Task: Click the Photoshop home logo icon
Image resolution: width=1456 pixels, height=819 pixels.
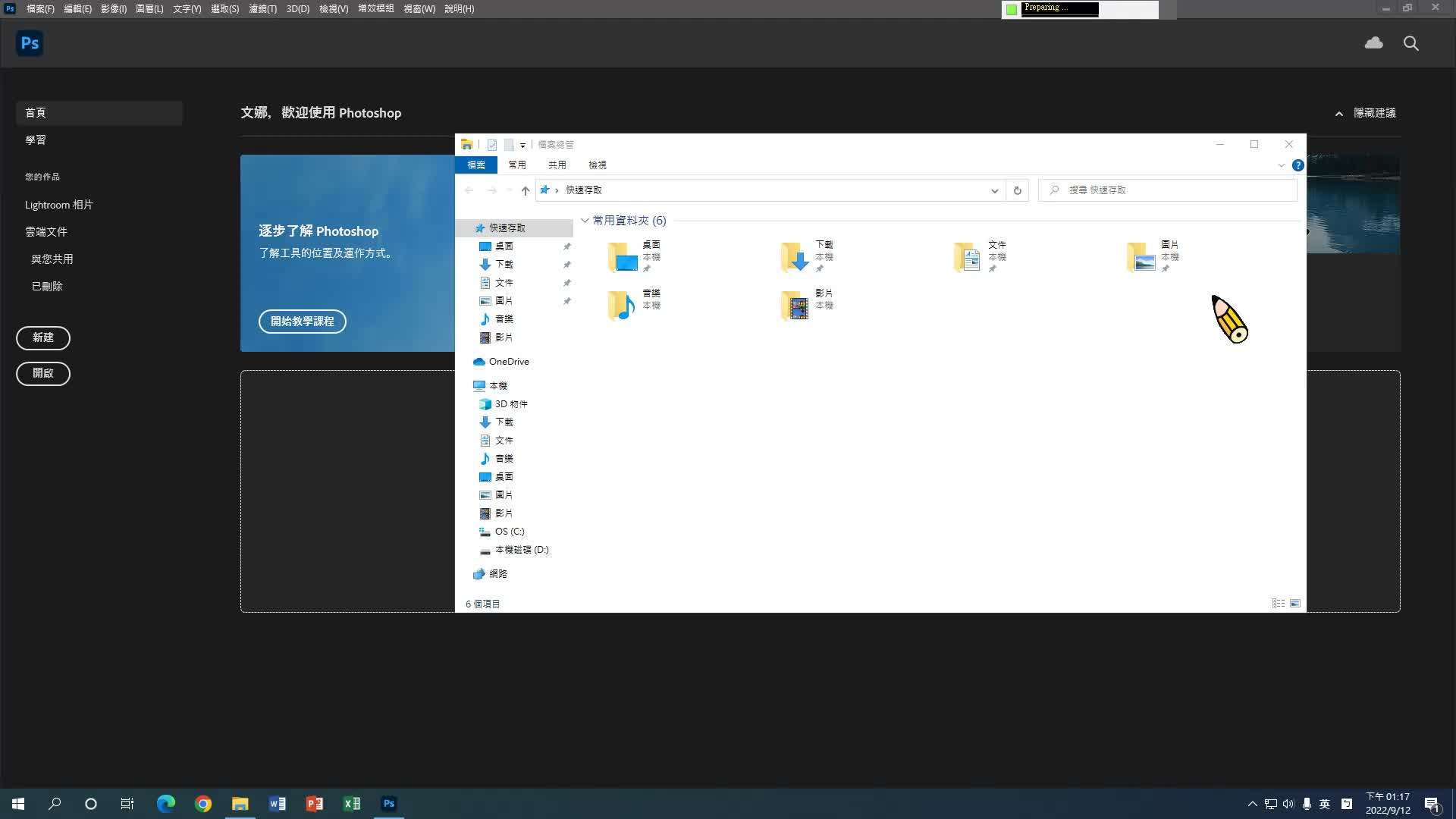Action: (30, 43)
